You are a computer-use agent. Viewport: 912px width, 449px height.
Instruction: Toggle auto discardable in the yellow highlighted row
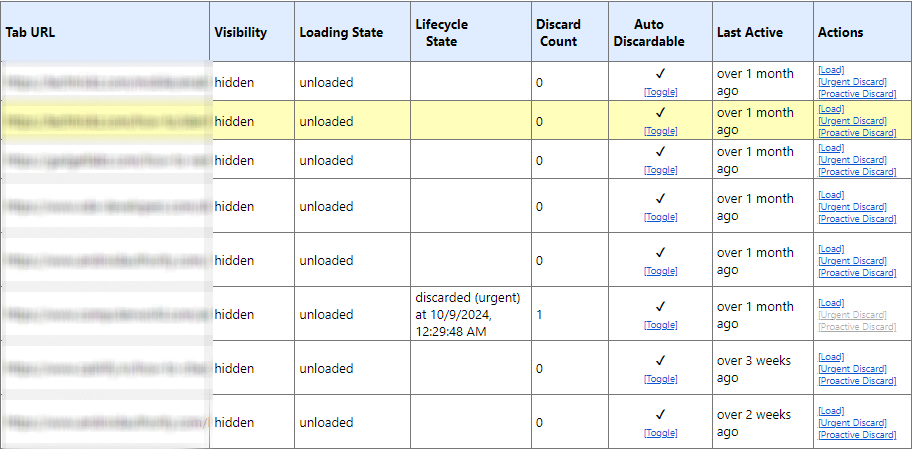[x=660, y=131]
